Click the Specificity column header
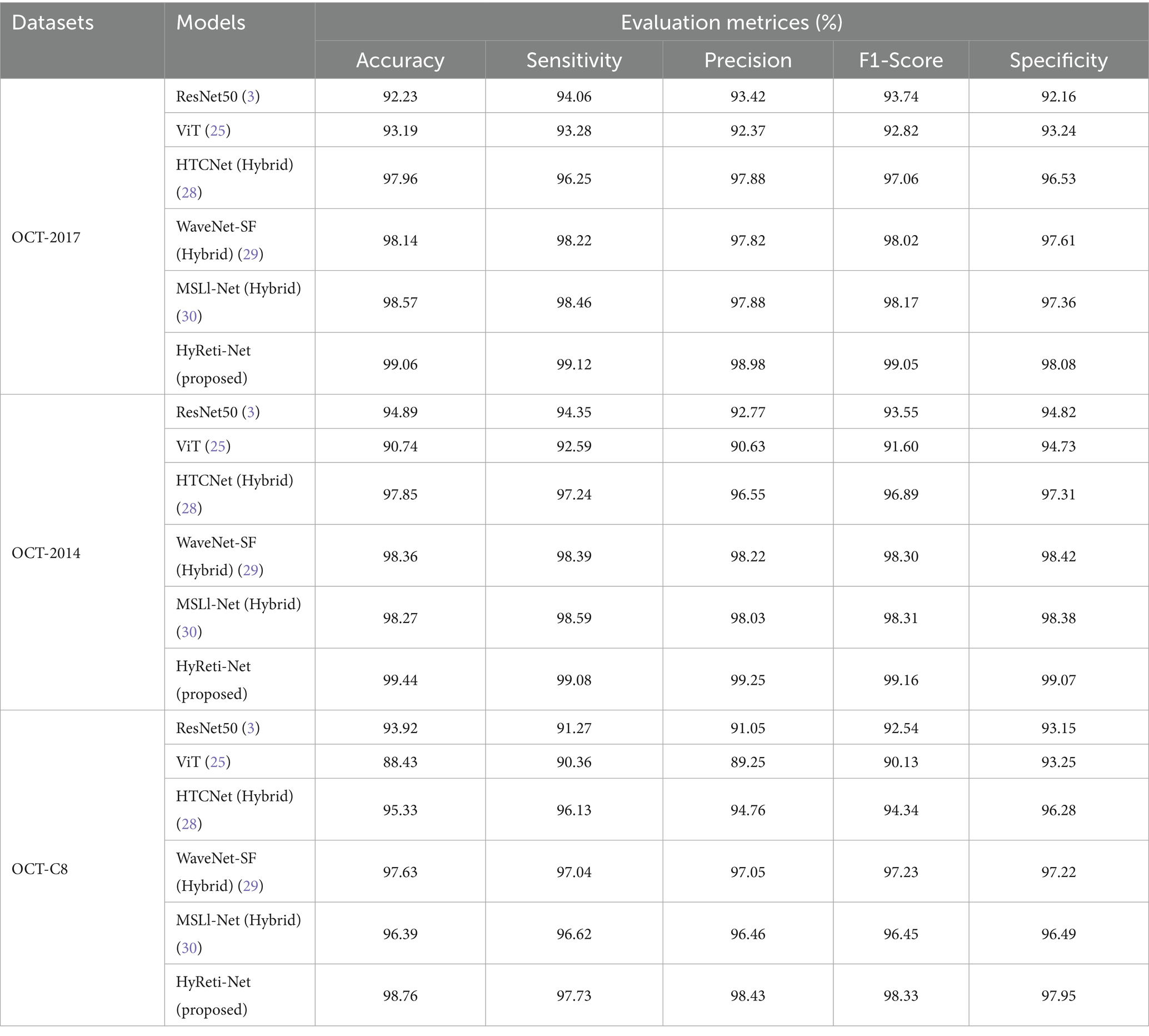 pyautogui.click(x=1058, y=61)
